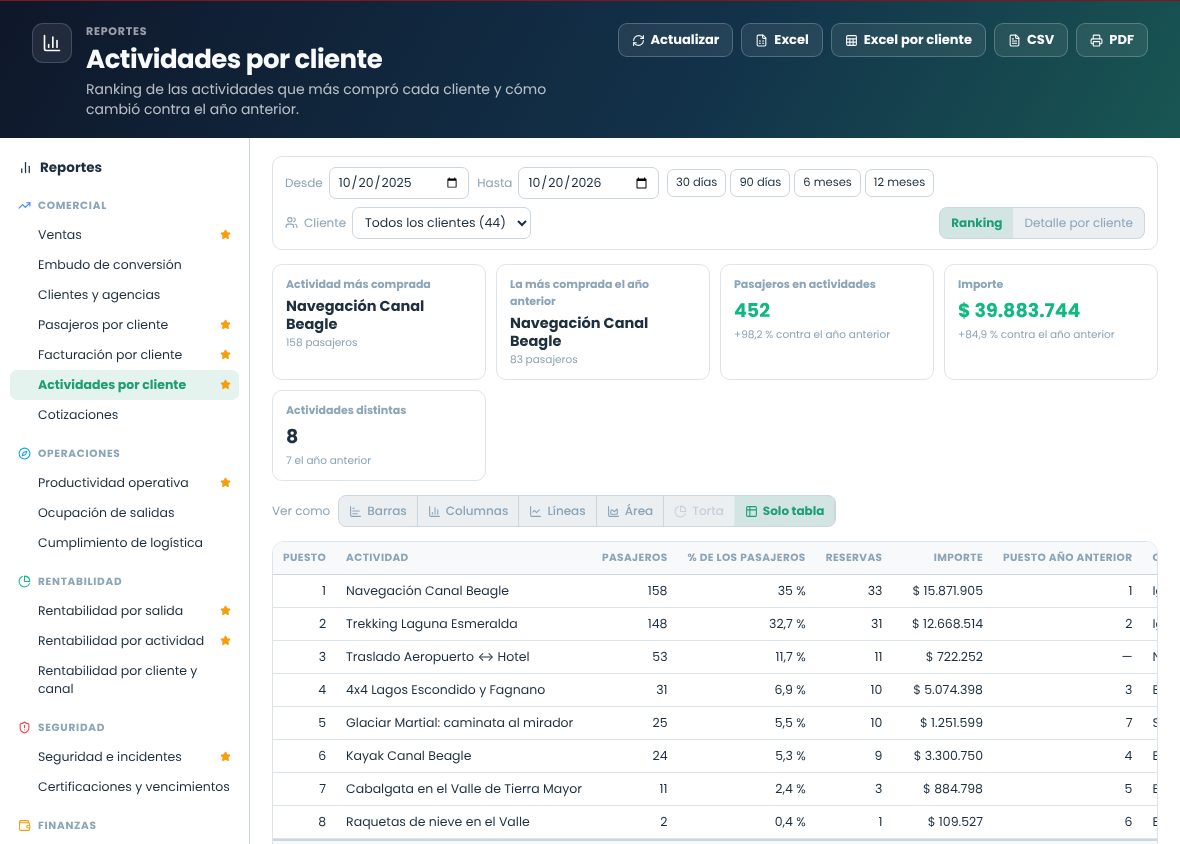Click the Rentabilidad section pie icon
Viewport: 1180px width, 844px height.
pyautogui.click(x=25, y=581)
